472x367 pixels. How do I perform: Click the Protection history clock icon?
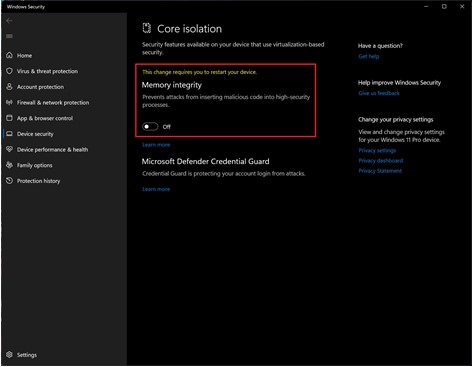[9, 181]
